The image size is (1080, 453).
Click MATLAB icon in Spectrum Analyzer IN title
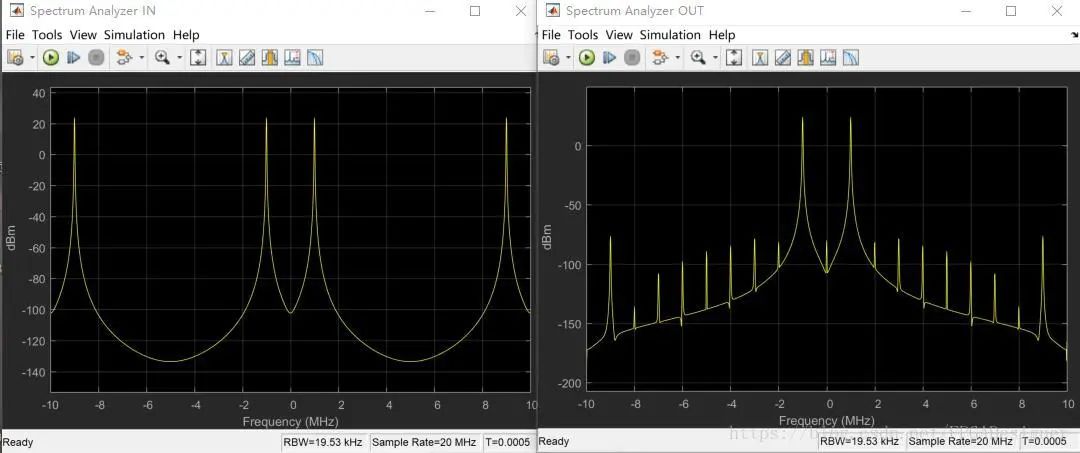coord(15,11)
